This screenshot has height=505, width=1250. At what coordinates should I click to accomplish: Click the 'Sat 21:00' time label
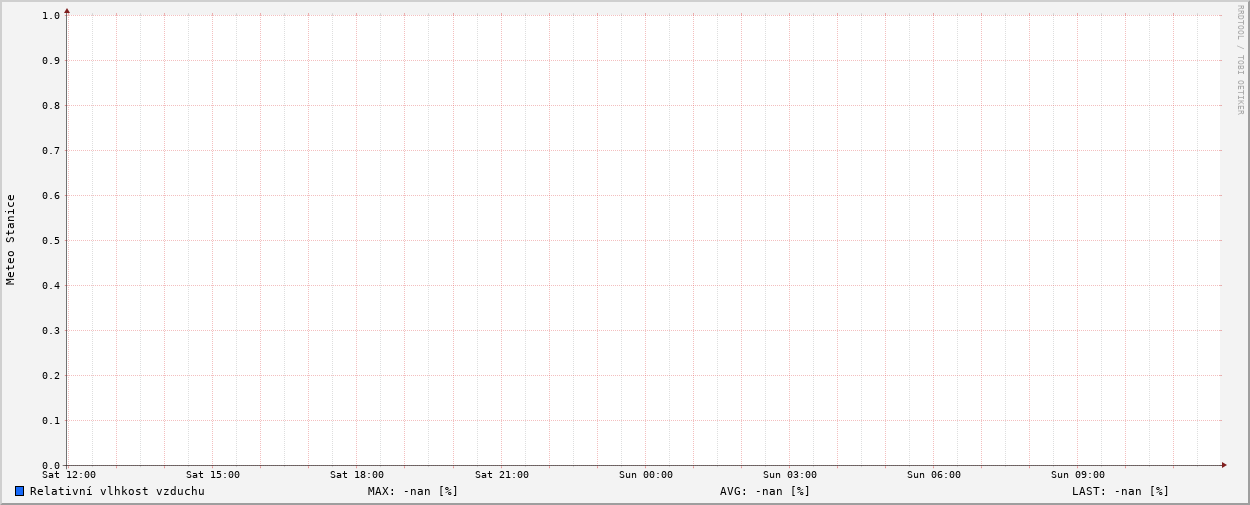[502, 475]
